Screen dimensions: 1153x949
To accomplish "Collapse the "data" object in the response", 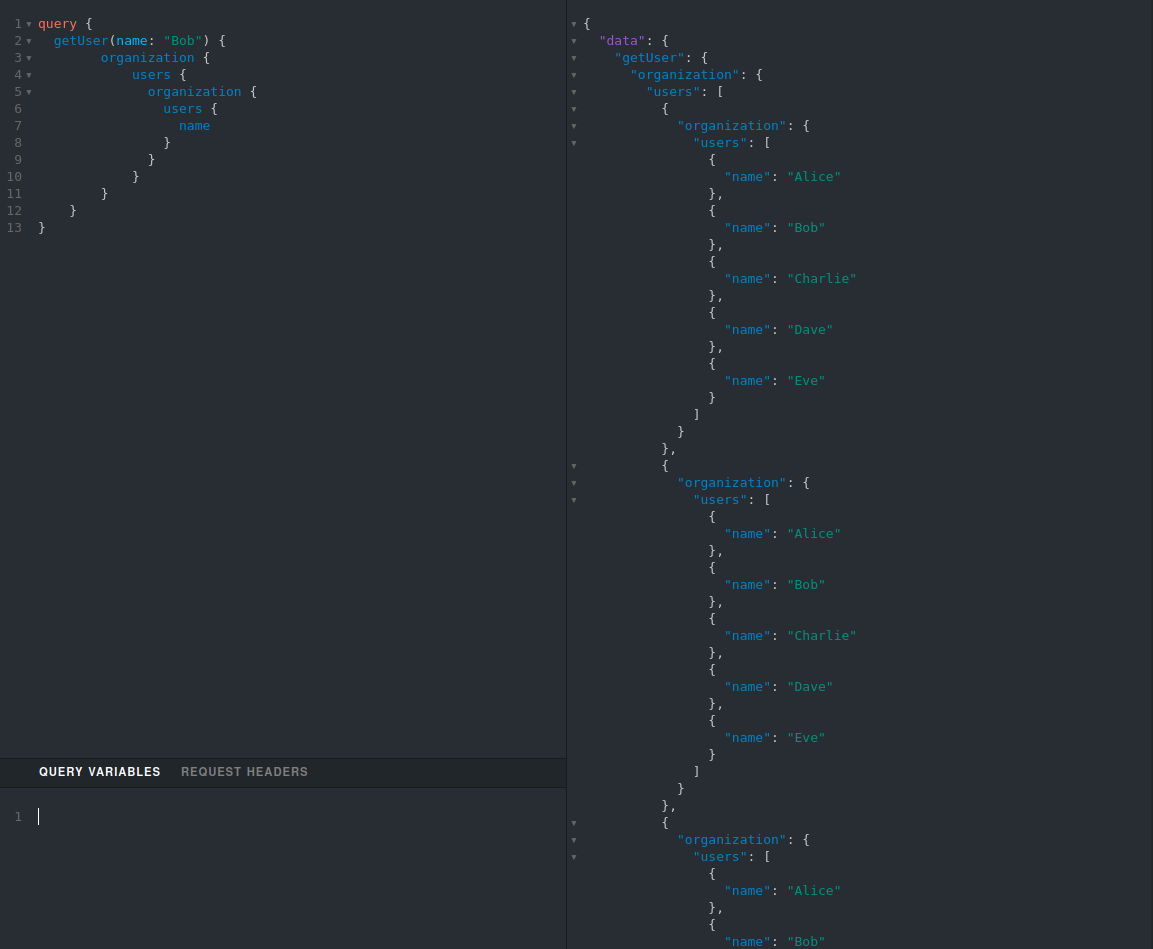I will pyautogui.click(x=573, y=40).
